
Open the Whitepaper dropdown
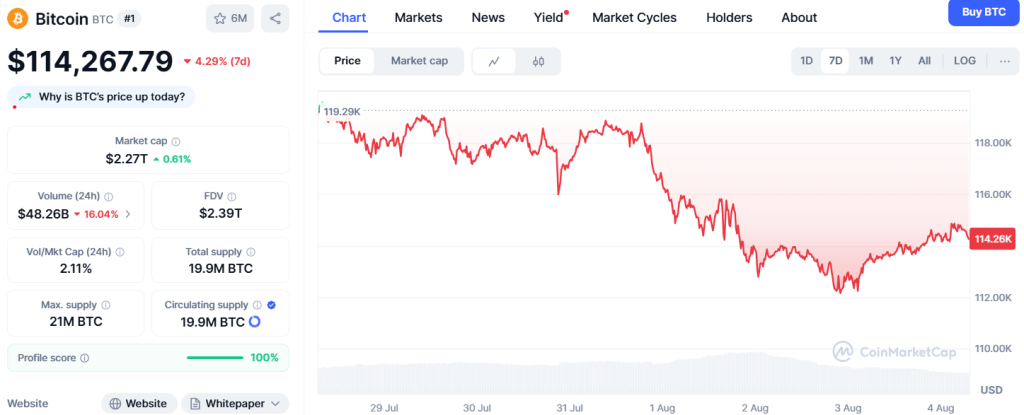[x=235, y=403]
